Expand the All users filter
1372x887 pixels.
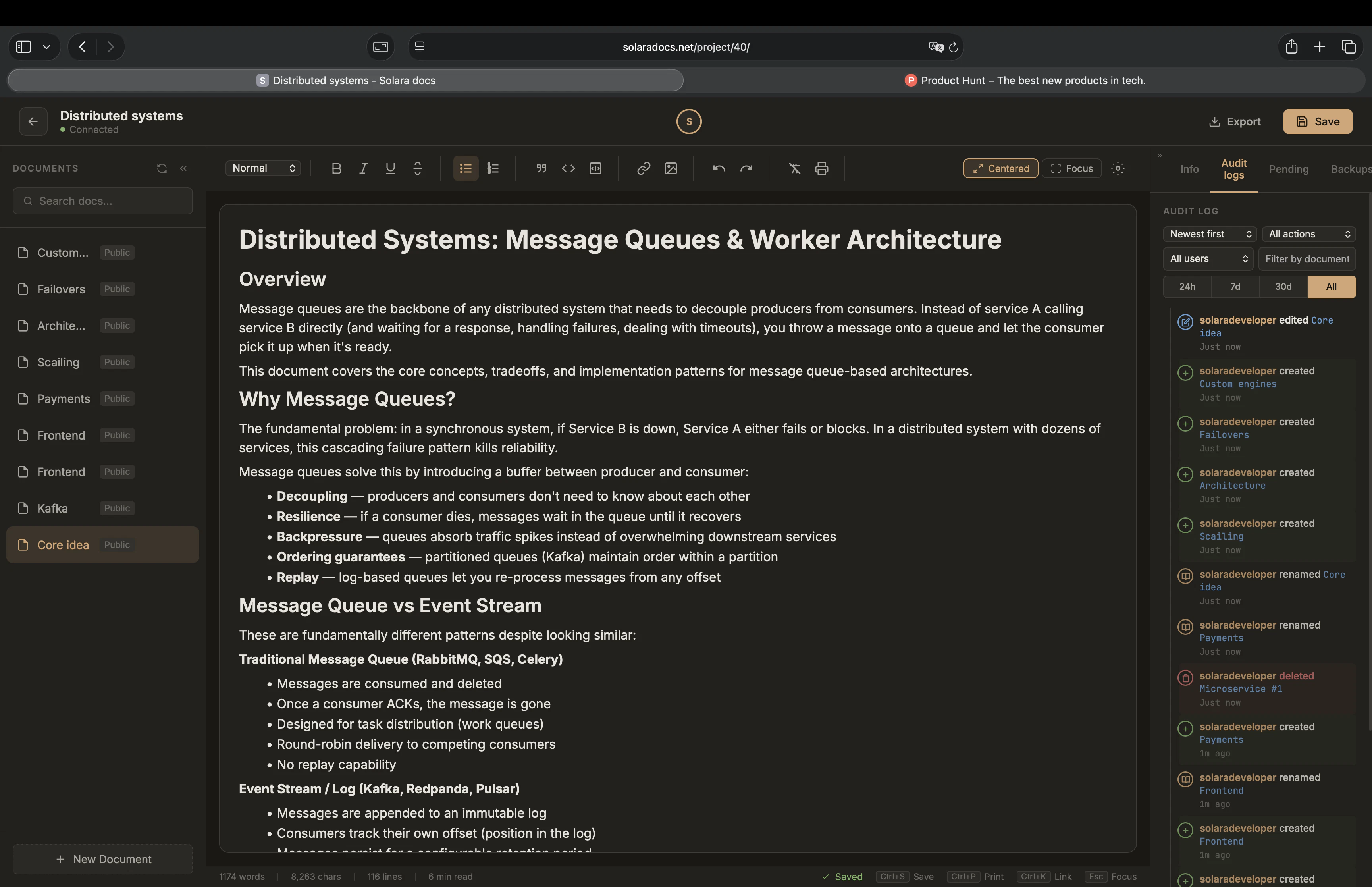pyautogui.click(x=1207, y=258)
